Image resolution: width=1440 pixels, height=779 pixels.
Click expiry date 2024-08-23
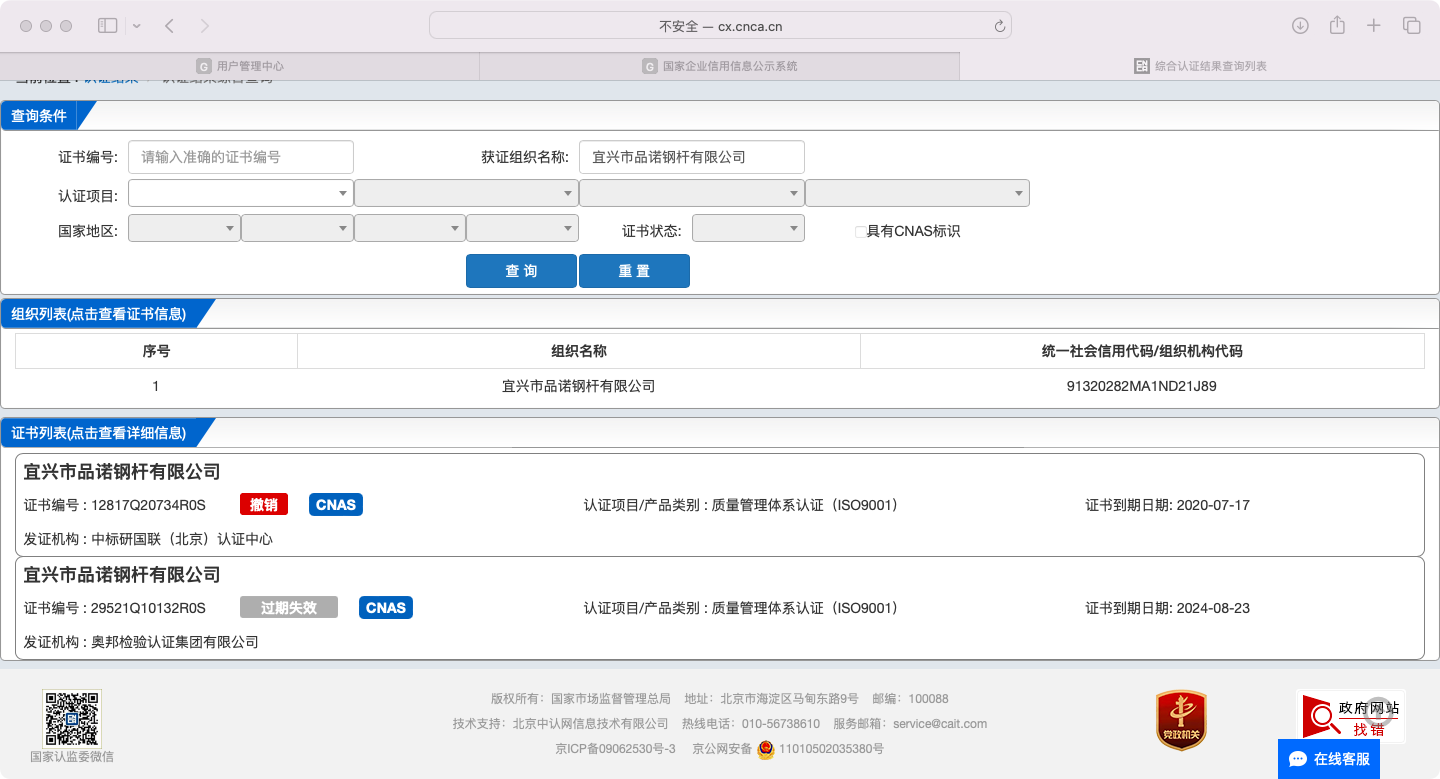point(1213,608)
